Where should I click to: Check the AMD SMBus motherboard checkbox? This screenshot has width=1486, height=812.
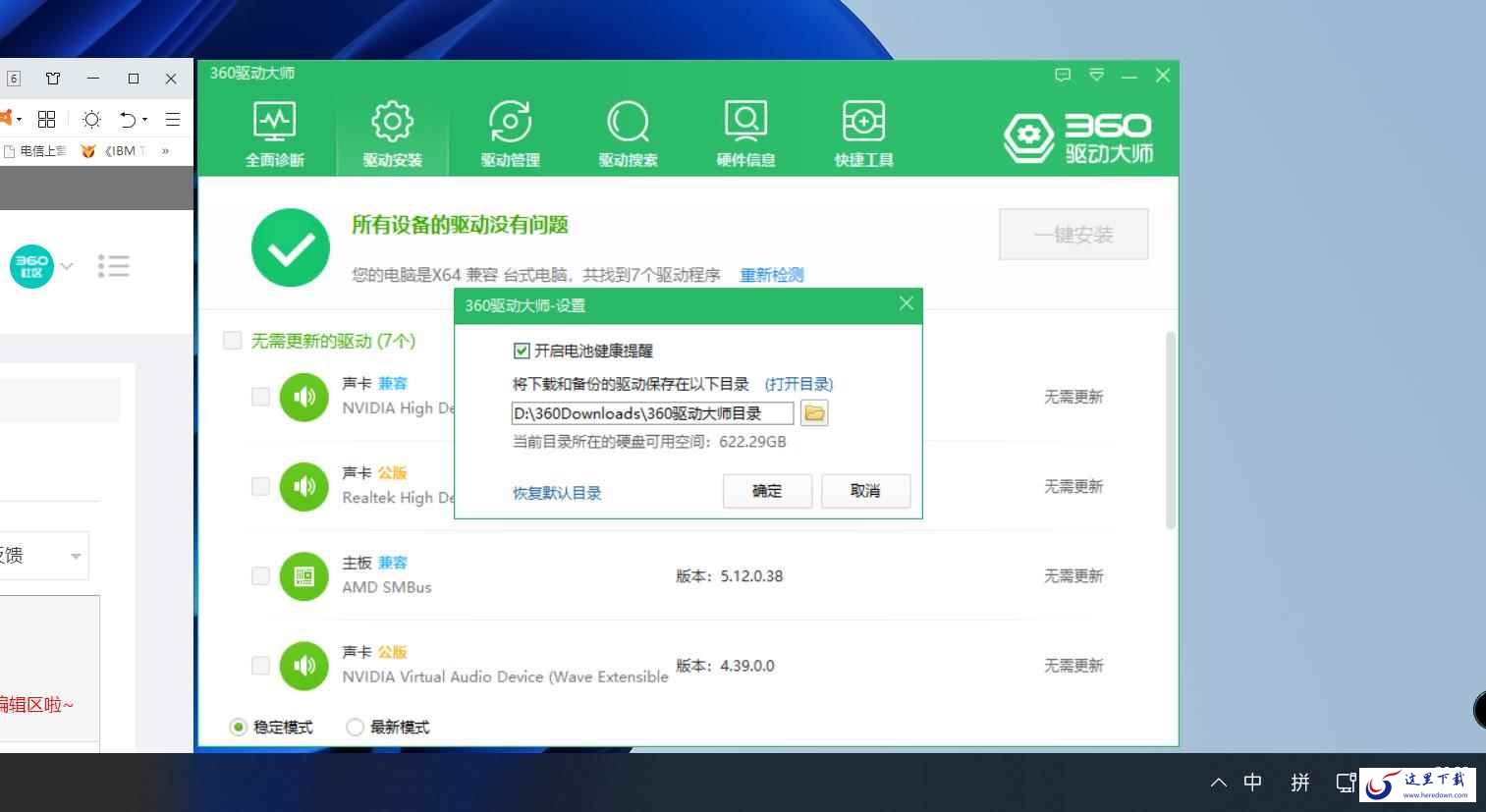[260, 575]
